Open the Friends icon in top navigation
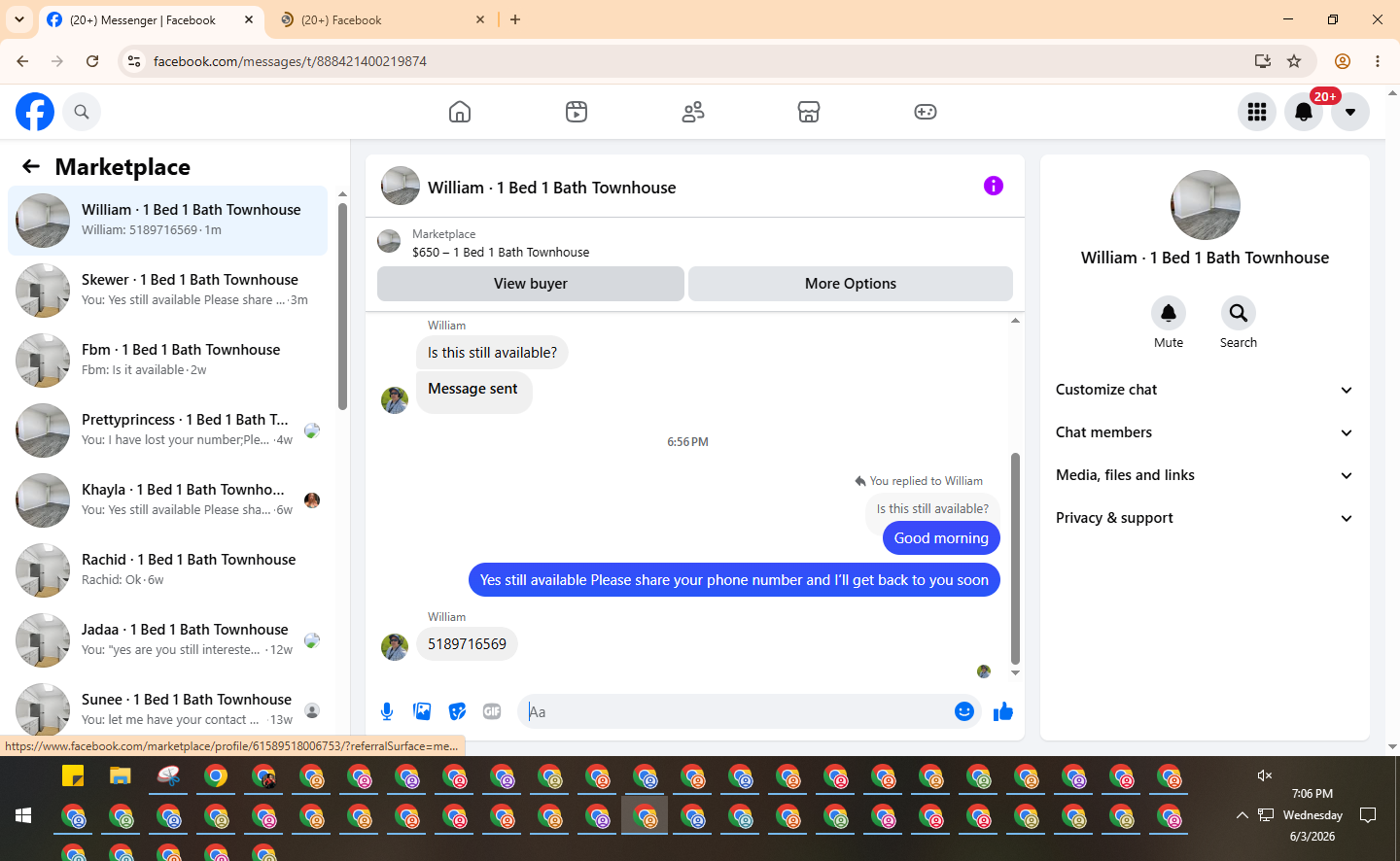Image resolution: width=1400 pixels, height=861 pixels. [693, 112]
